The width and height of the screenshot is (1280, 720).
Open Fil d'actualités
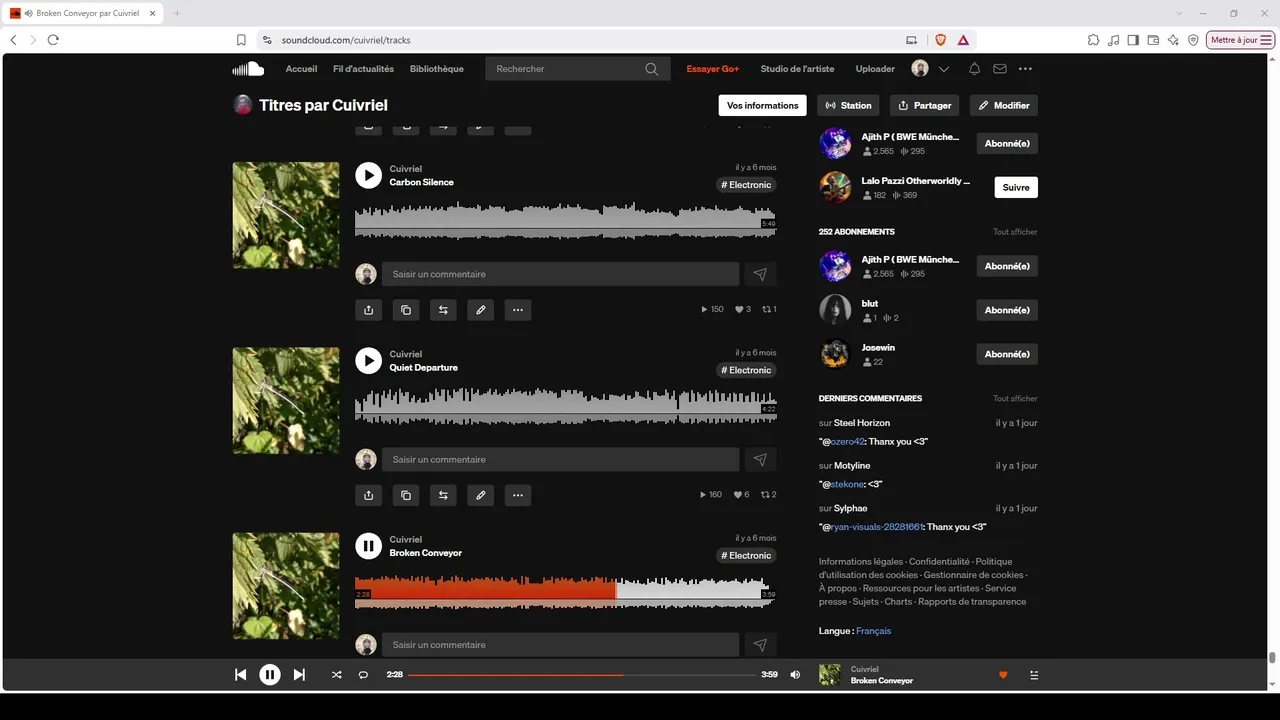click(363, 69)
